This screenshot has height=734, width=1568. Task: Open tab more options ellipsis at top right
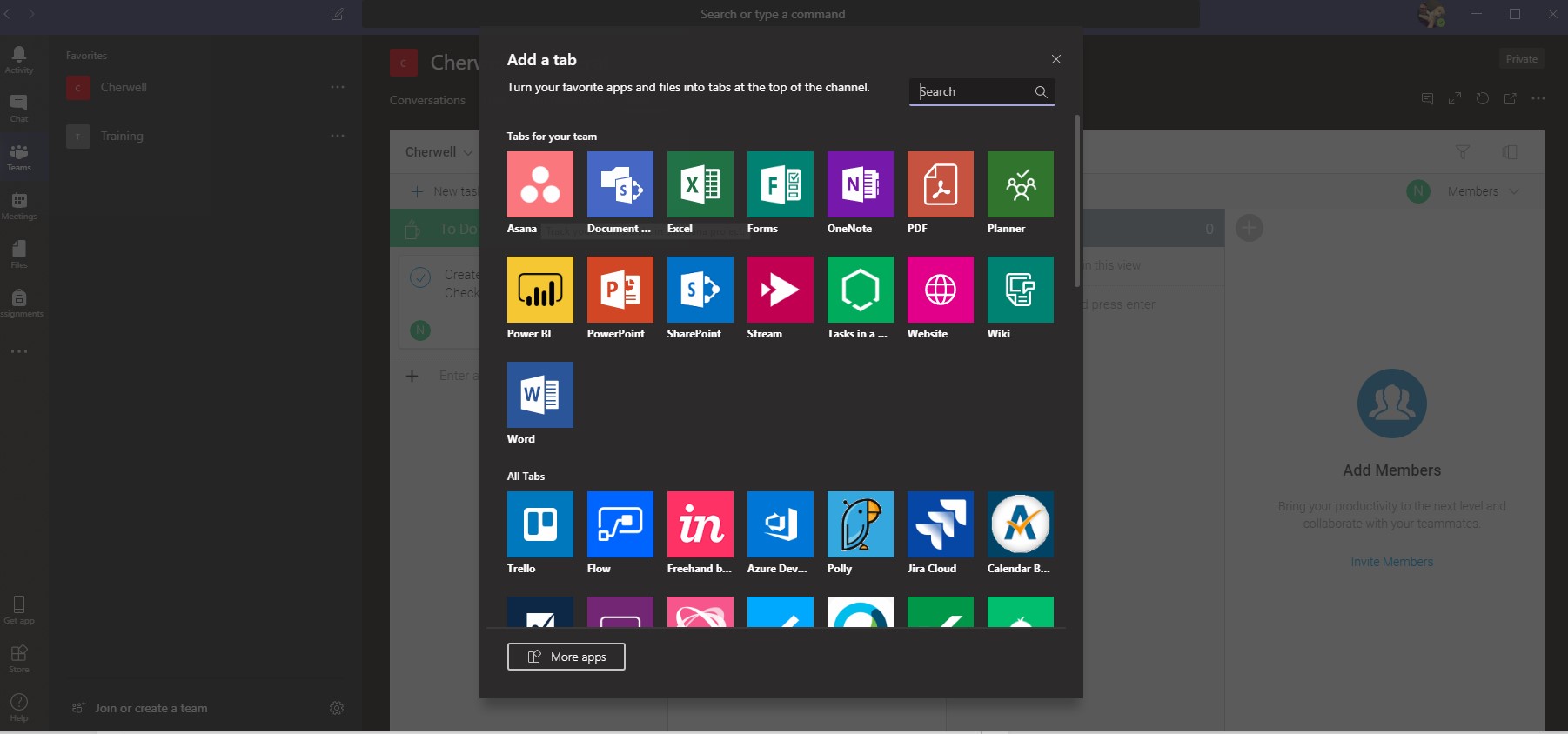[1538, 98]
